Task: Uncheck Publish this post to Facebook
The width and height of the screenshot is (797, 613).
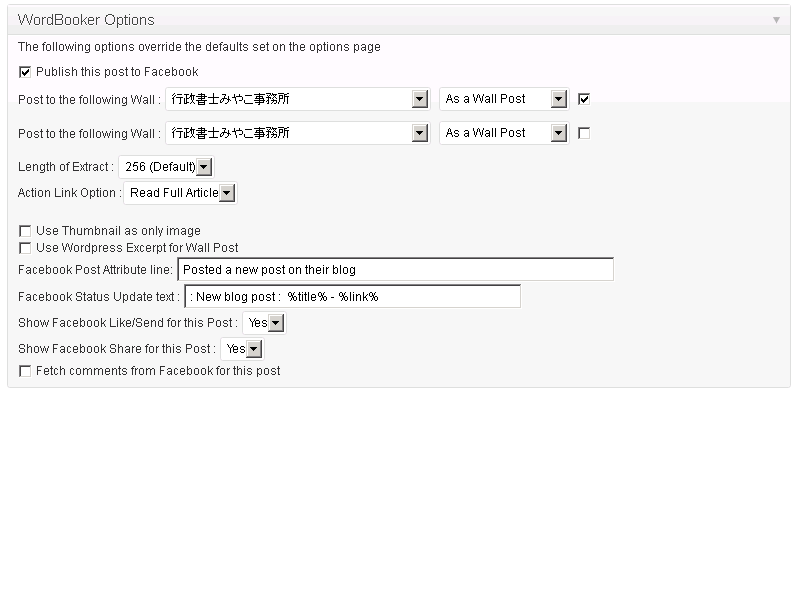Action: 25,72
